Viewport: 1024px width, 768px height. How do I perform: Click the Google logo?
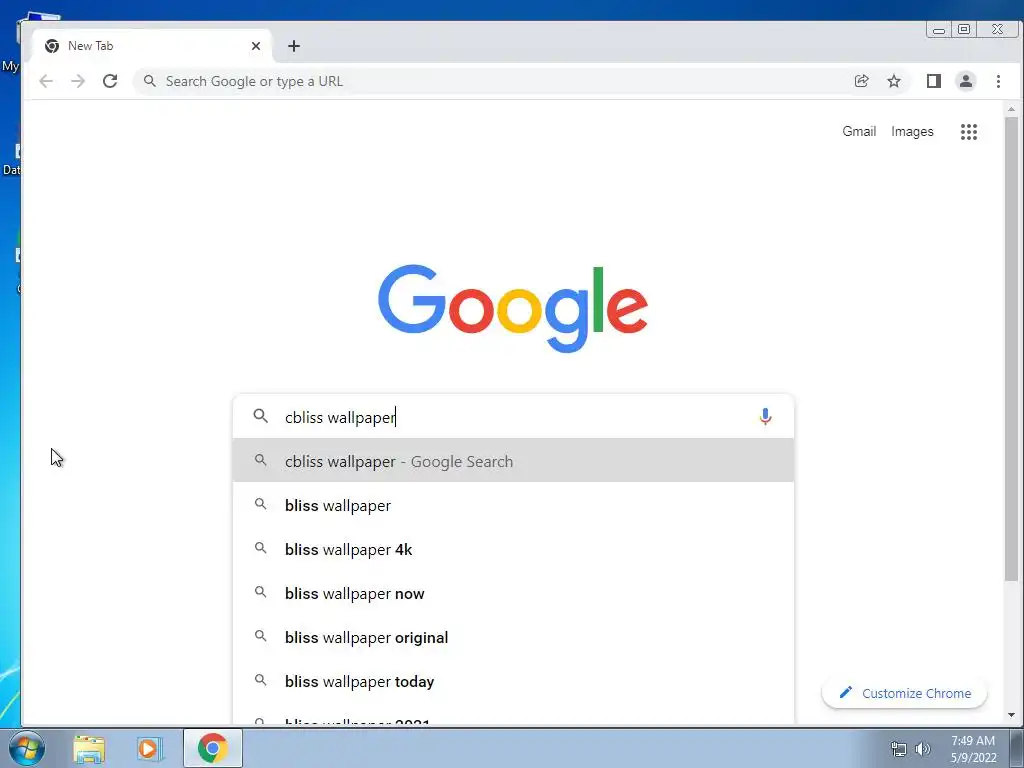click(x=513, y=308)
